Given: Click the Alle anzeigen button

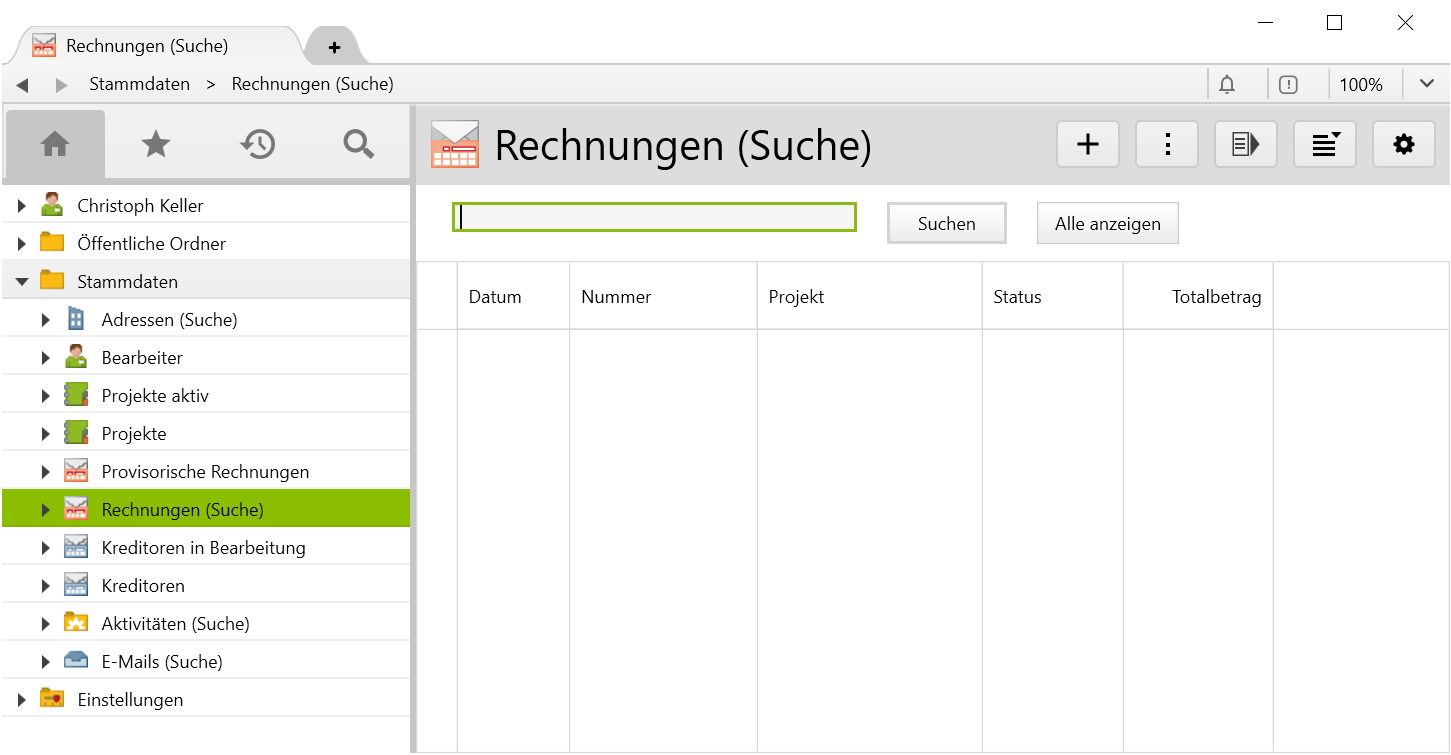Looking at the screenshot, I should point(1107,223).
